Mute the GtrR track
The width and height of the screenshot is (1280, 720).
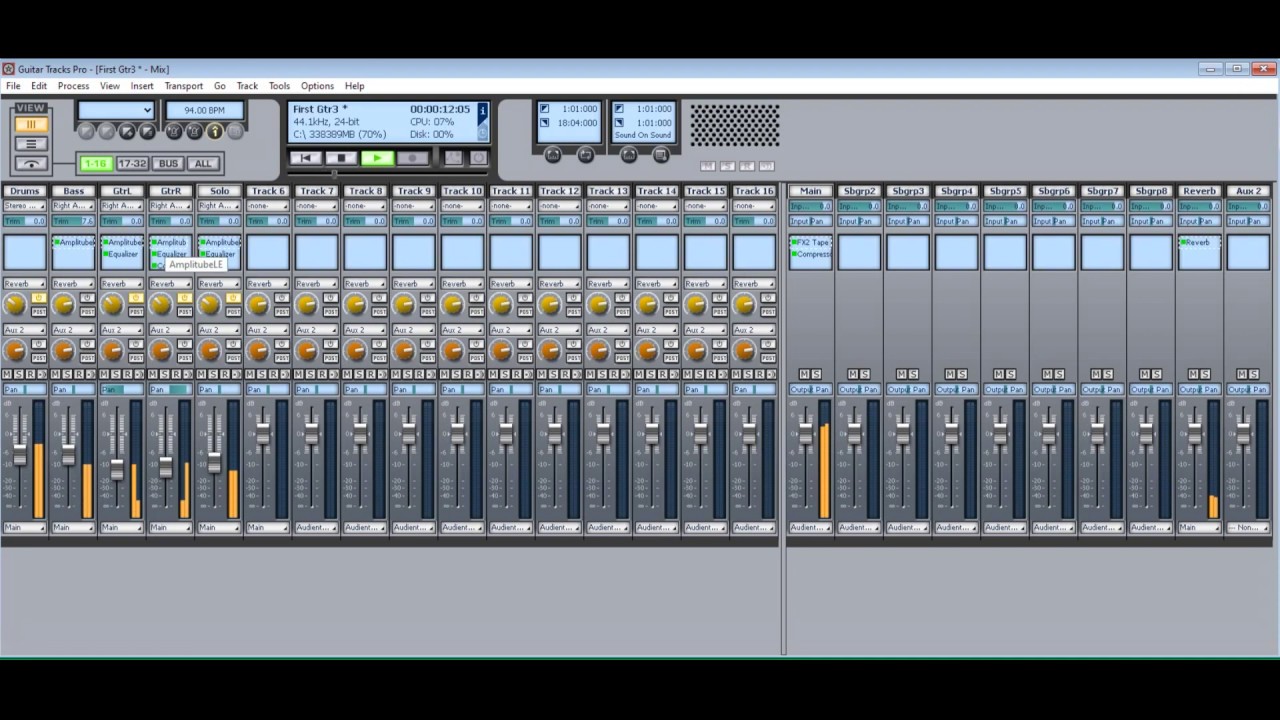tap(153, 374)
